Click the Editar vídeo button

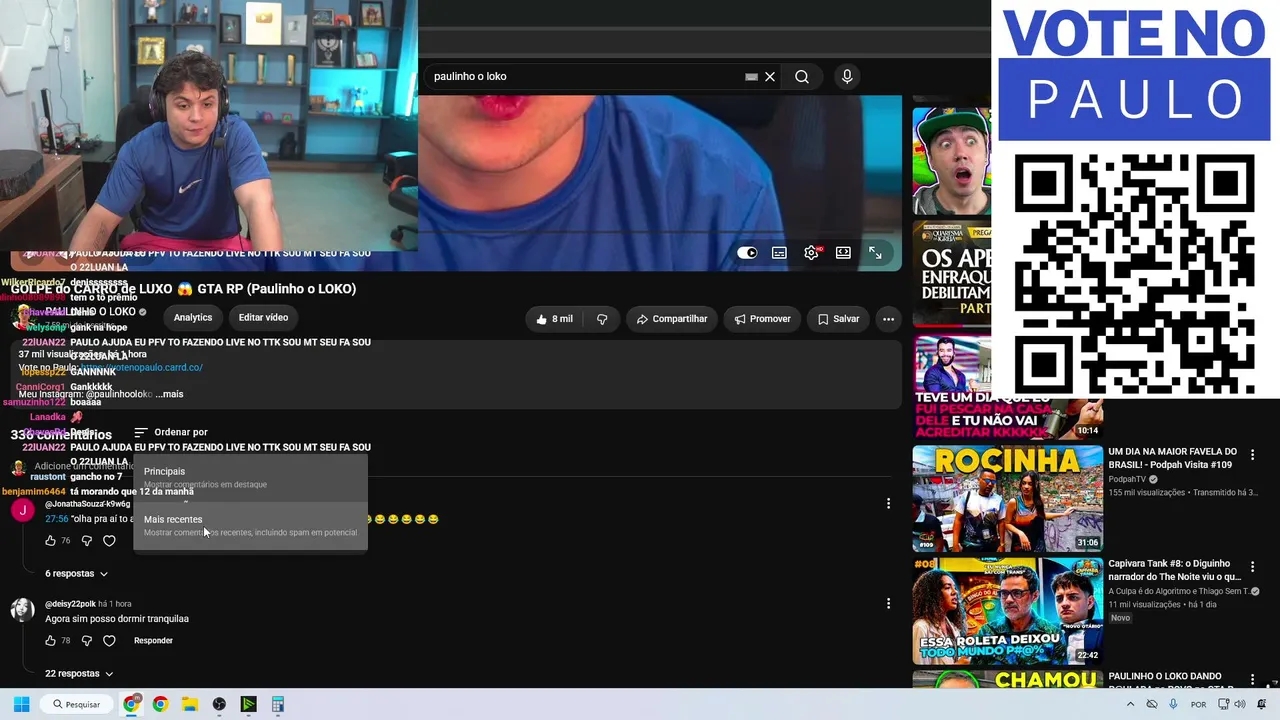[263, 318]
